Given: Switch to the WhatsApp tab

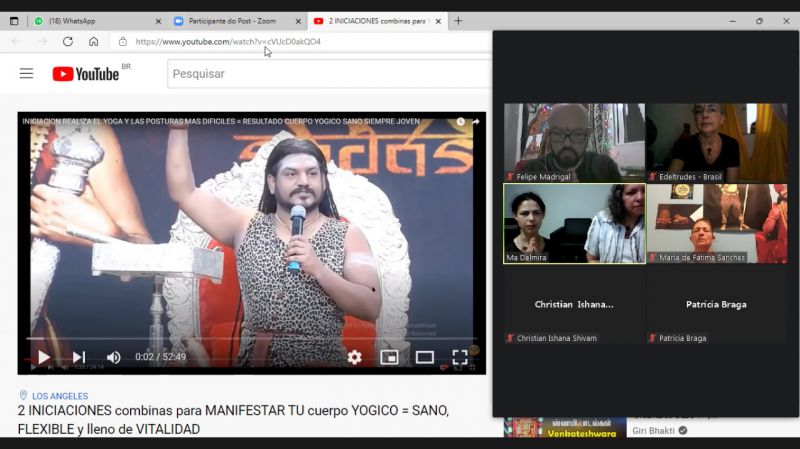Looking at the screenshot, I should 92,21.
